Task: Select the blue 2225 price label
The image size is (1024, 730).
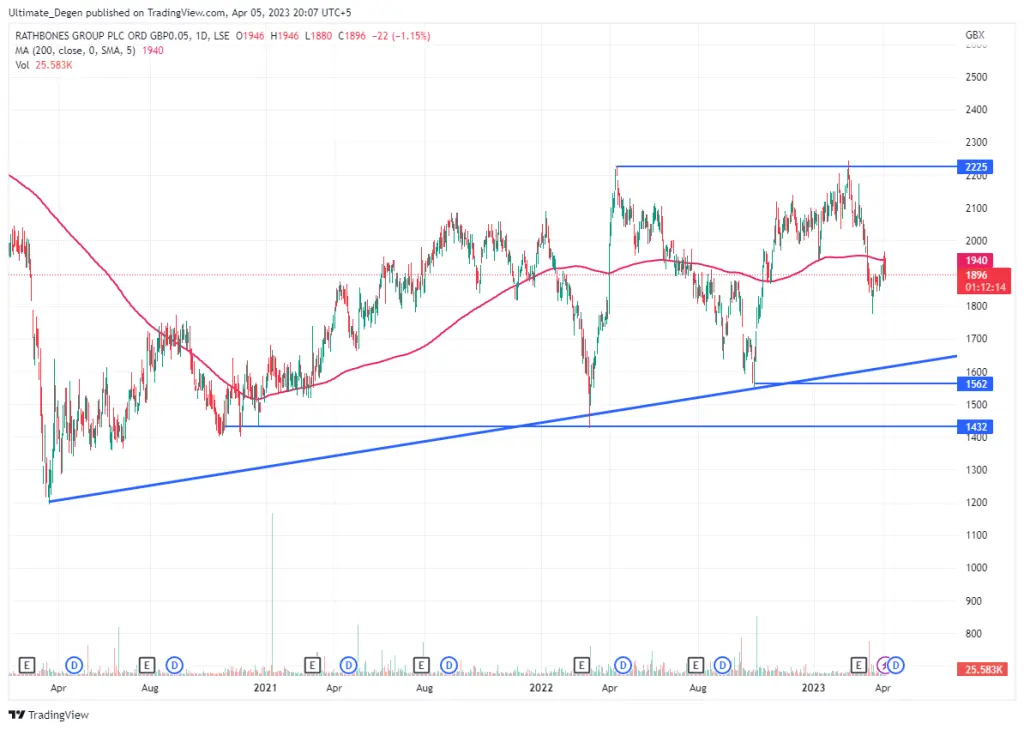Action: tap(975, 167)
